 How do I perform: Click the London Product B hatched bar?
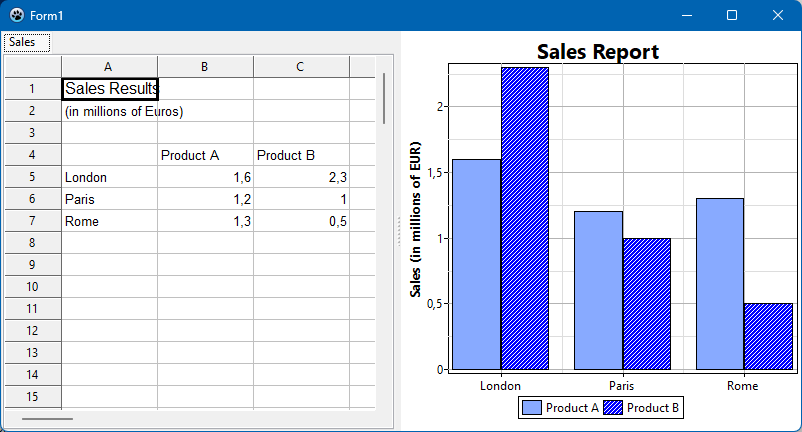(x=525, y=218)
